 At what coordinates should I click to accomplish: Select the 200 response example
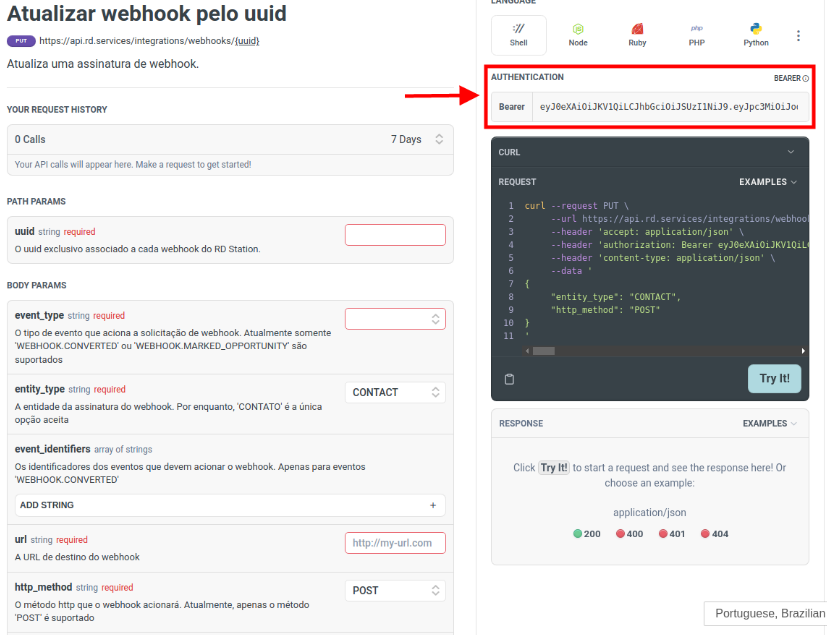587,534
